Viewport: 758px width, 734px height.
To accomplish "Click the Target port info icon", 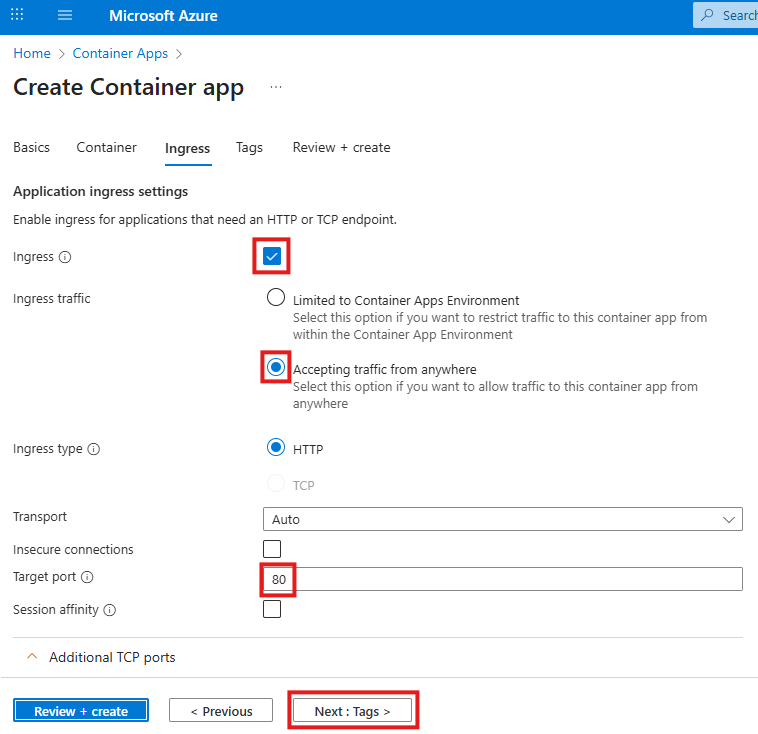I will [87, 577].
